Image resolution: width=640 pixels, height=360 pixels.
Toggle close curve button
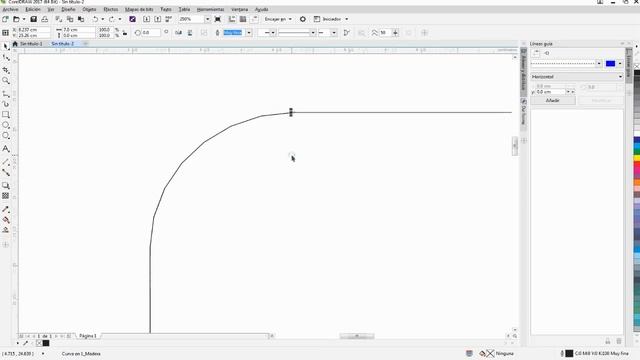[x=347, y=33]
